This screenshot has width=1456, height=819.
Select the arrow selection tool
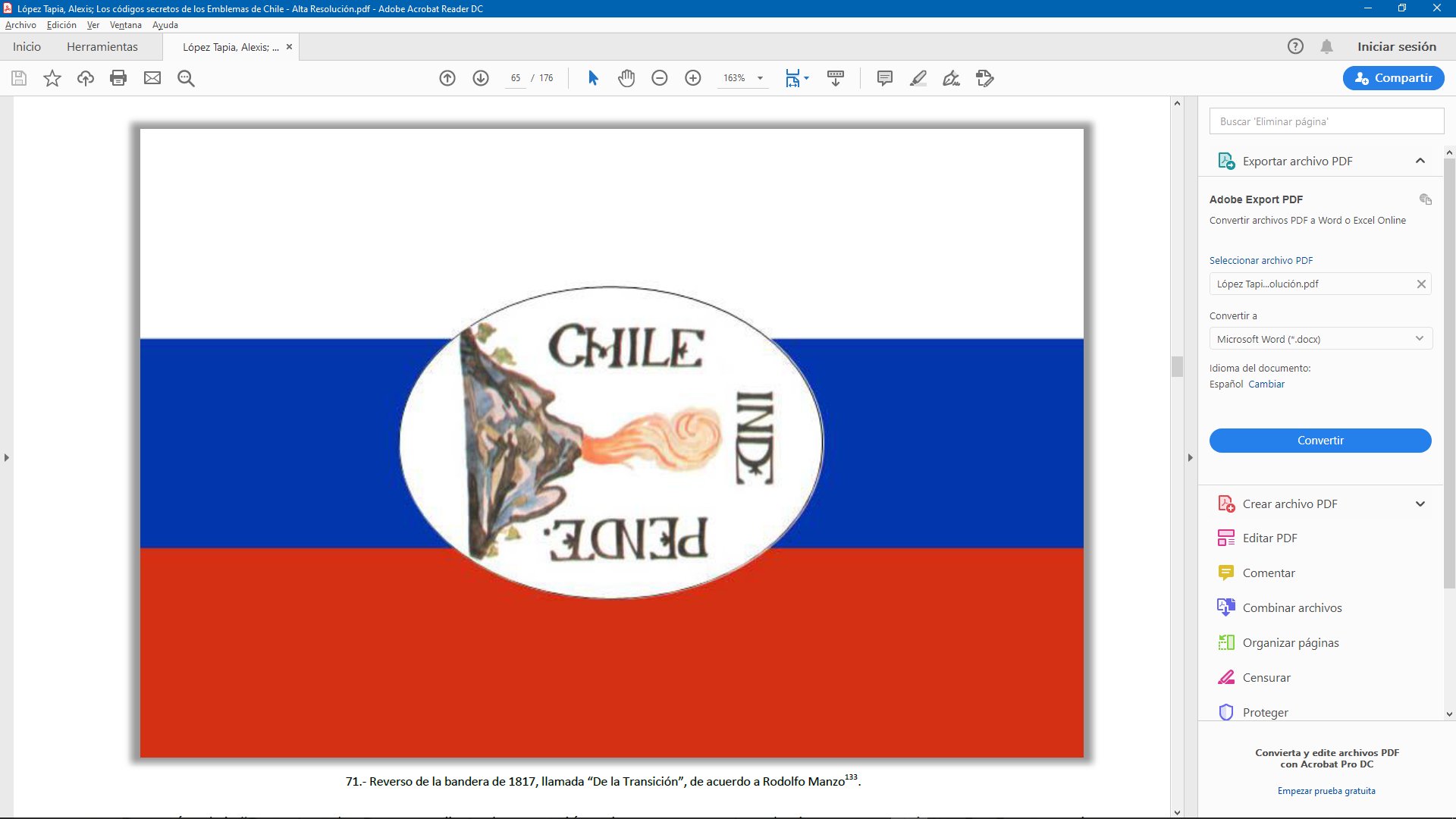tap(593, 78)
